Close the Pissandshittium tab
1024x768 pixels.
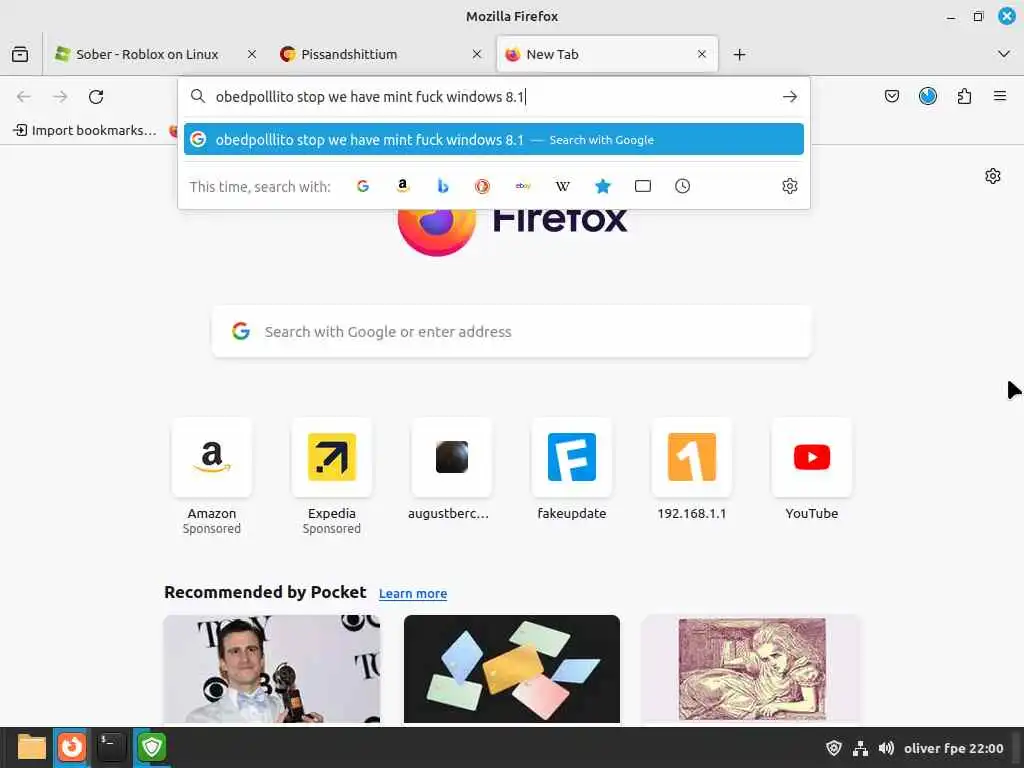tap(477, 54)
